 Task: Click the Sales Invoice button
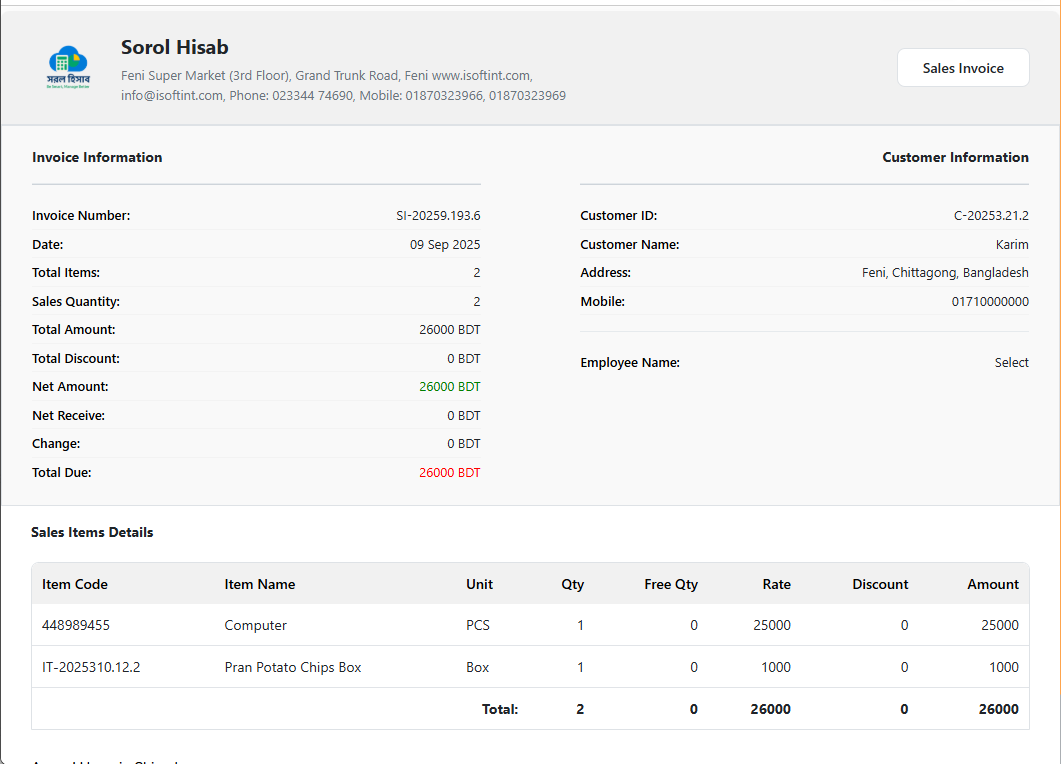962,67
